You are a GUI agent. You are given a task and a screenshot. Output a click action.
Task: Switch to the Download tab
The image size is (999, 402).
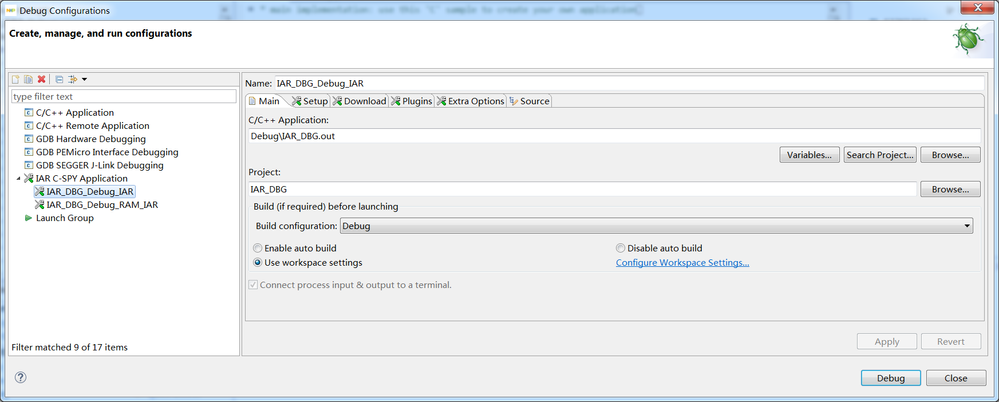coord(360,101)
